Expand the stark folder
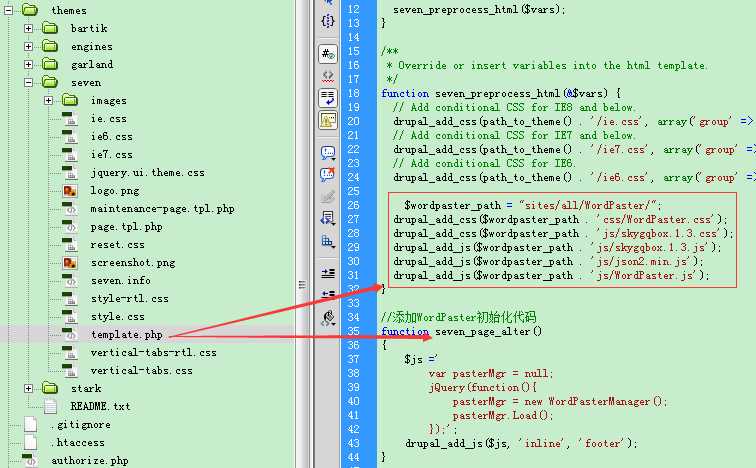 coord(28,388)
